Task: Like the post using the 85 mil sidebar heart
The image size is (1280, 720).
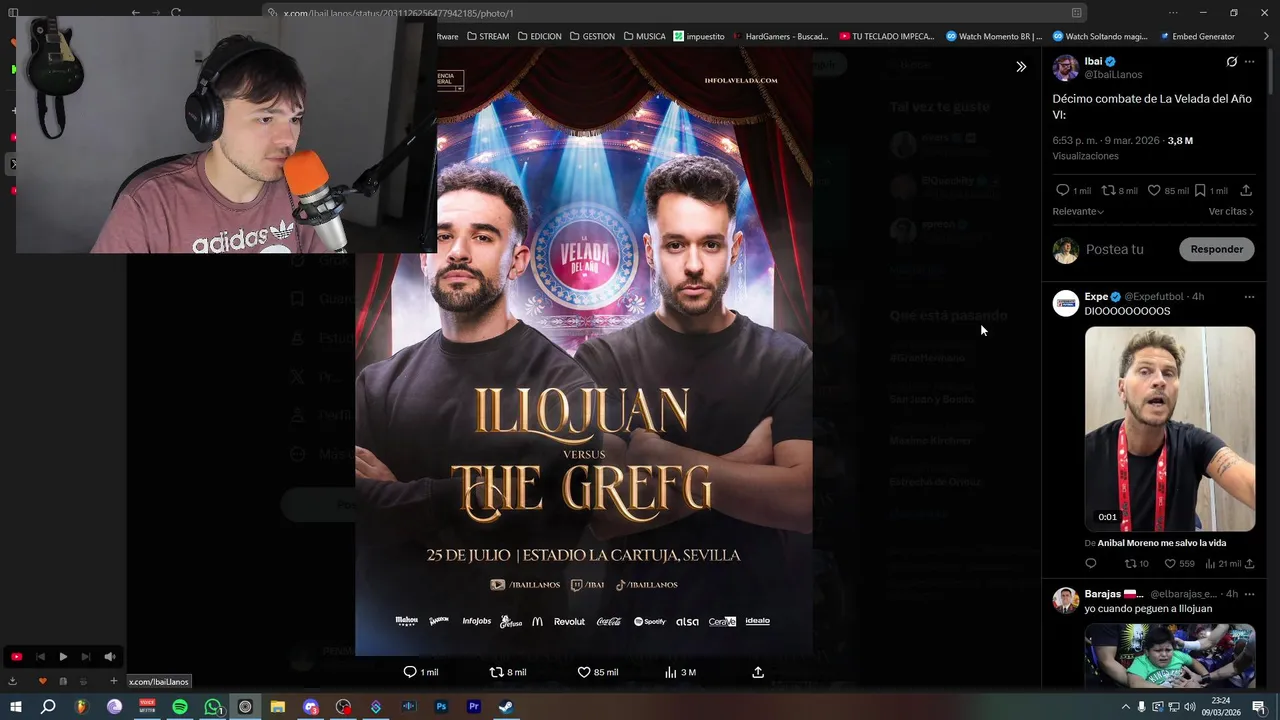Action: pyautogui.click(x=1167, y=190)
